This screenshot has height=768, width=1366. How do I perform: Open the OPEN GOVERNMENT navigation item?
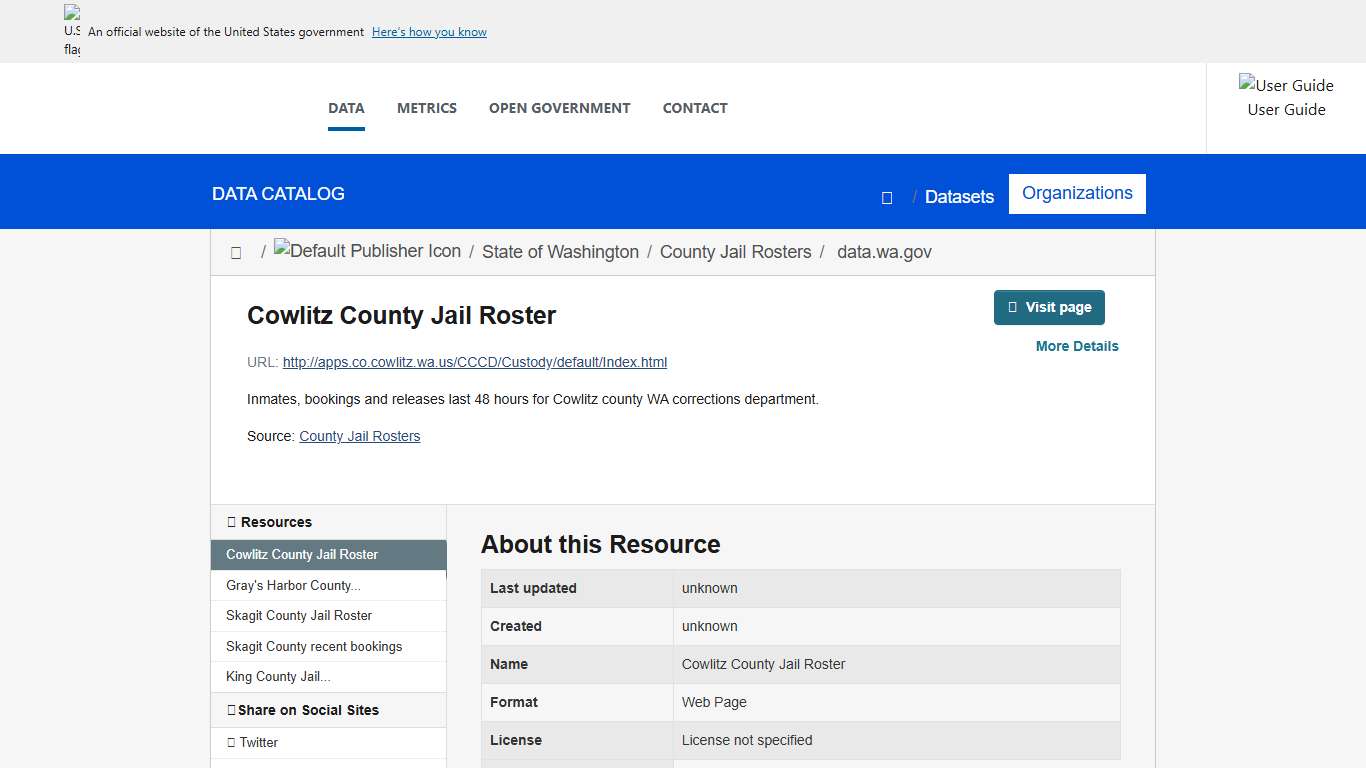[x=559, y=108]
